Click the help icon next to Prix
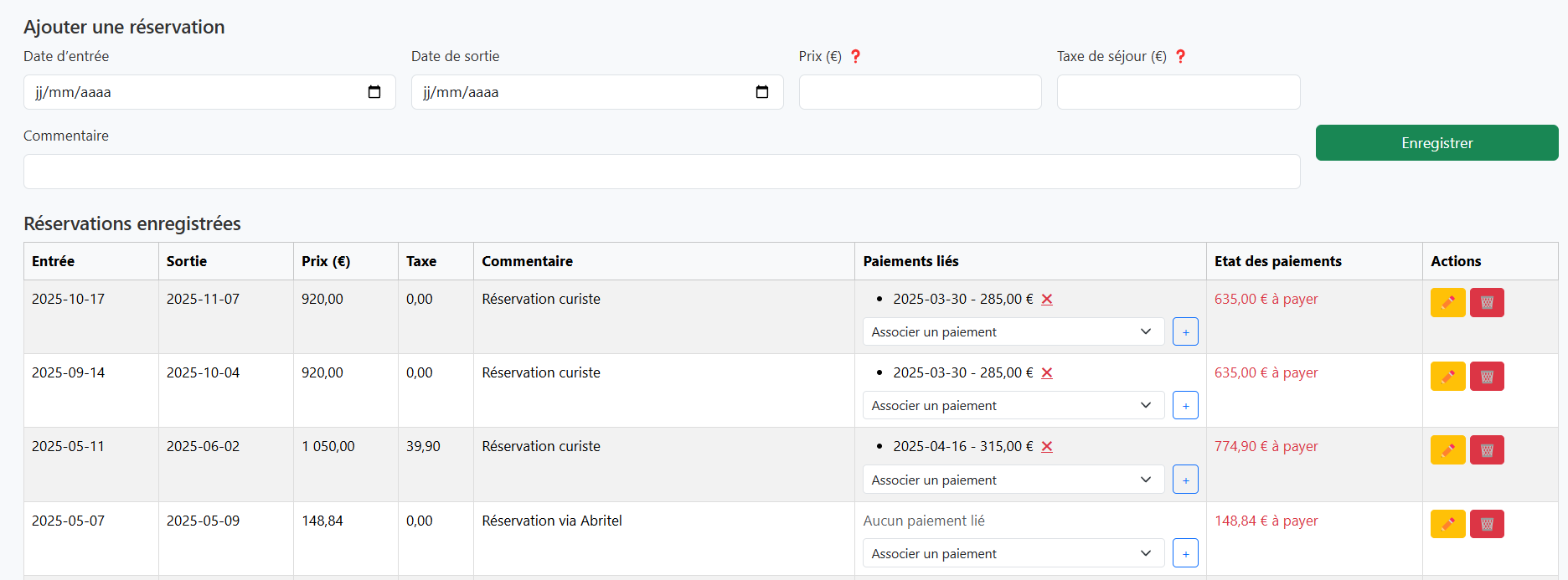The image size is (1568, 580). pyautogui.click(x=855, y=56)
